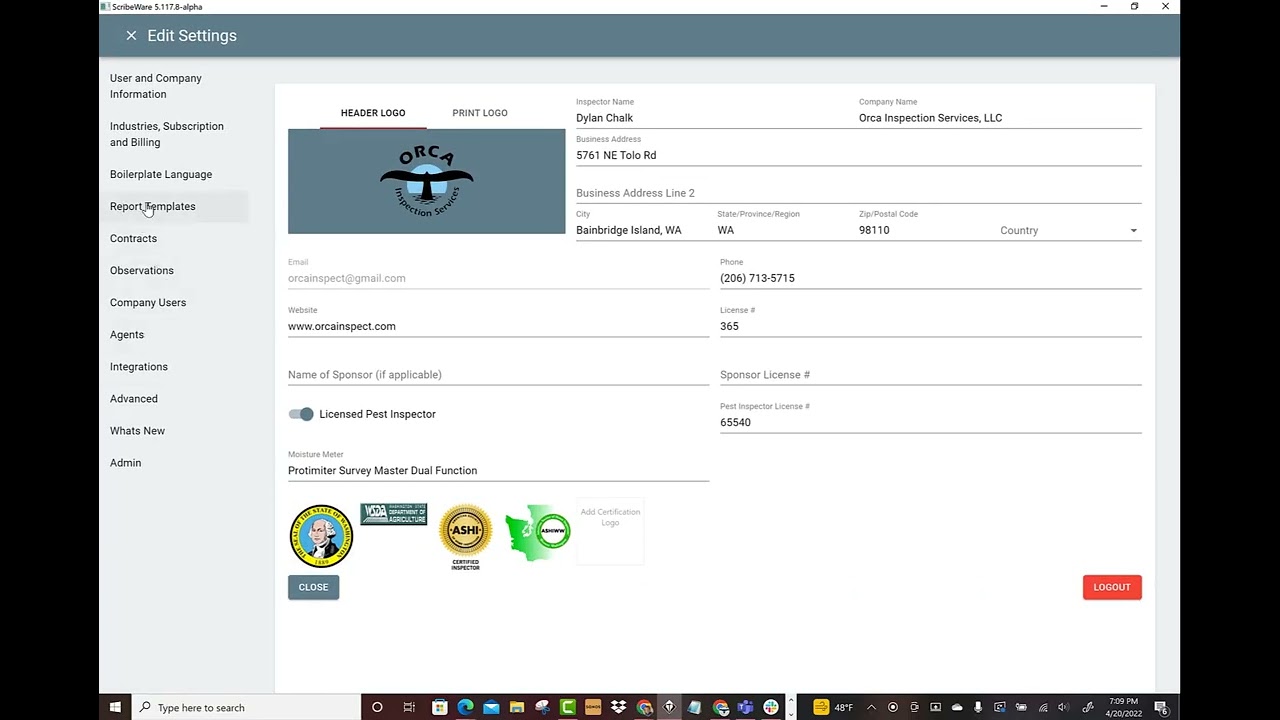Open OneDrive from the system tray
The image size is (1280, 720).
(957, 707)
